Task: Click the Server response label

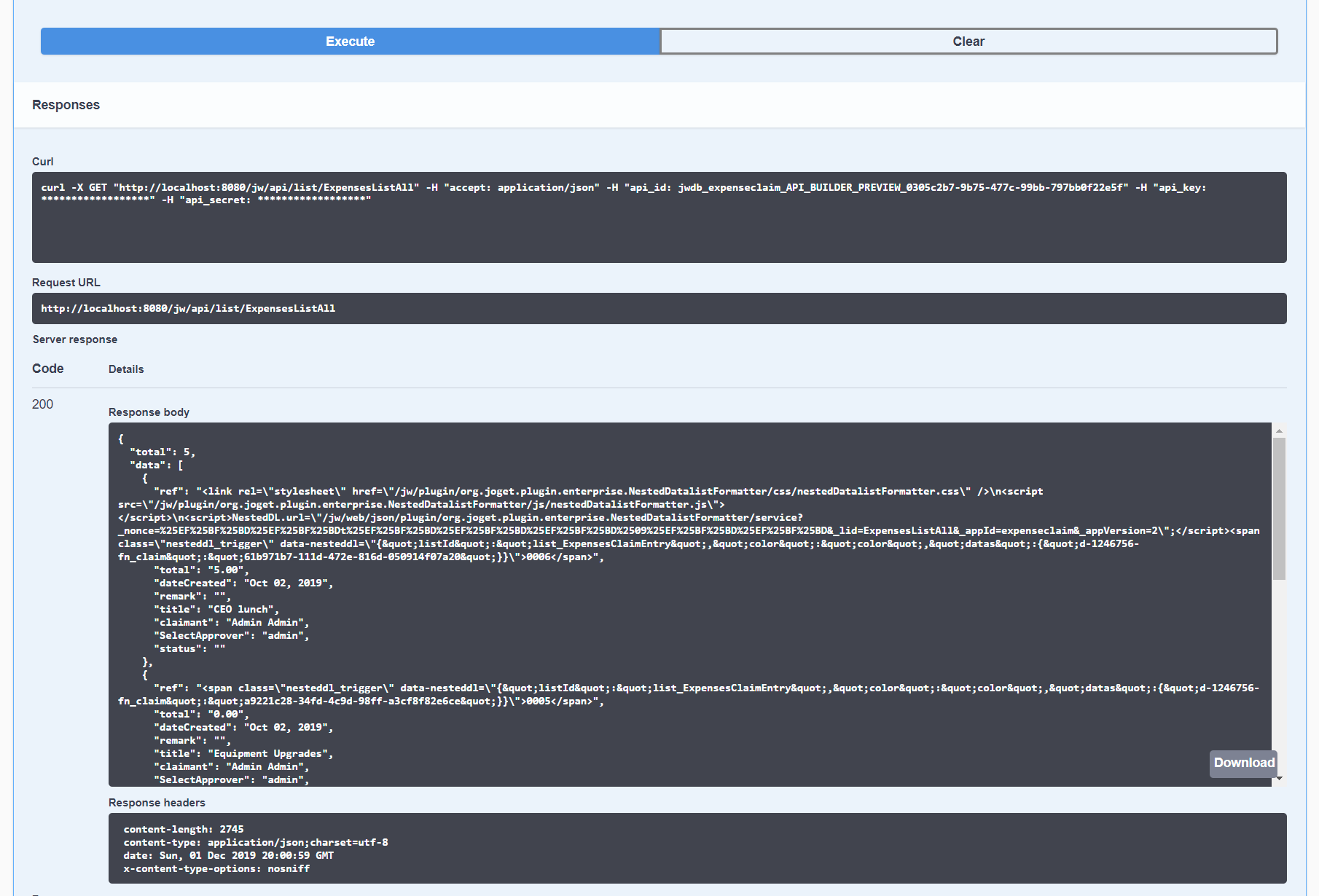Action: click(x=74, y=339)
